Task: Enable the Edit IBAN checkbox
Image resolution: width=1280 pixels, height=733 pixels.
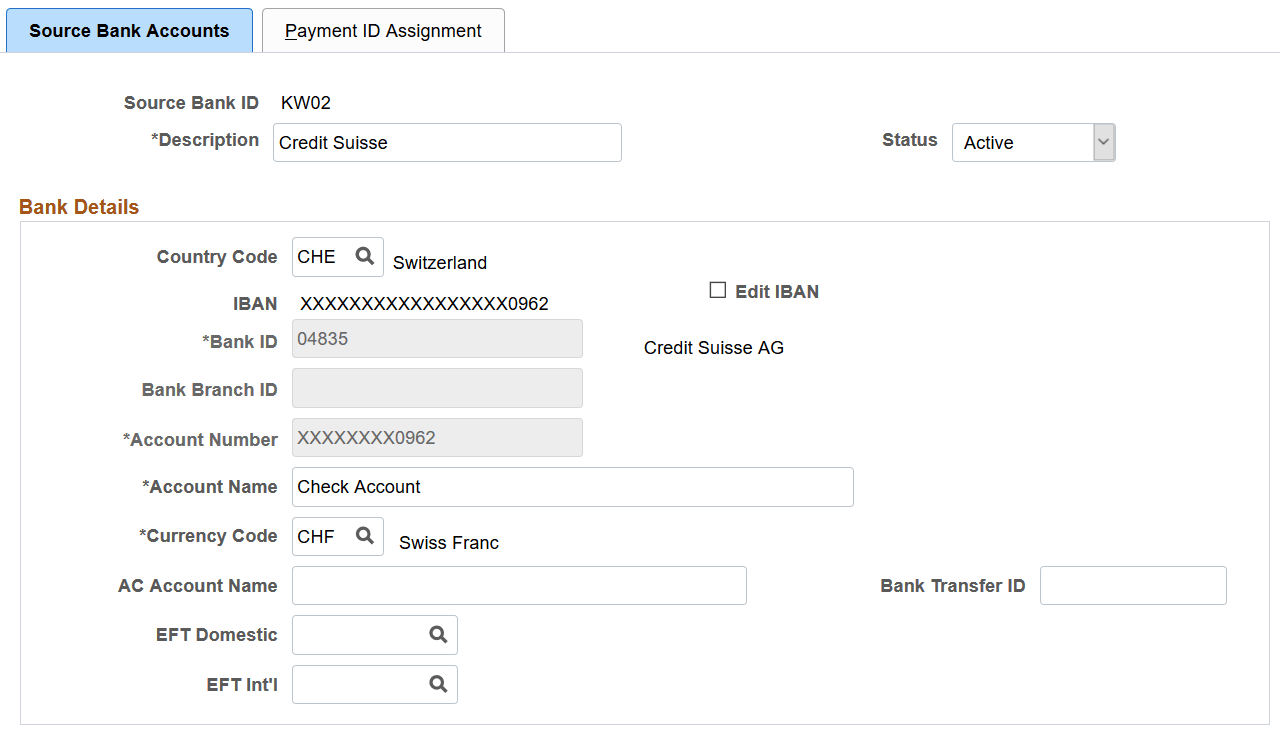Action: (717, 290)
